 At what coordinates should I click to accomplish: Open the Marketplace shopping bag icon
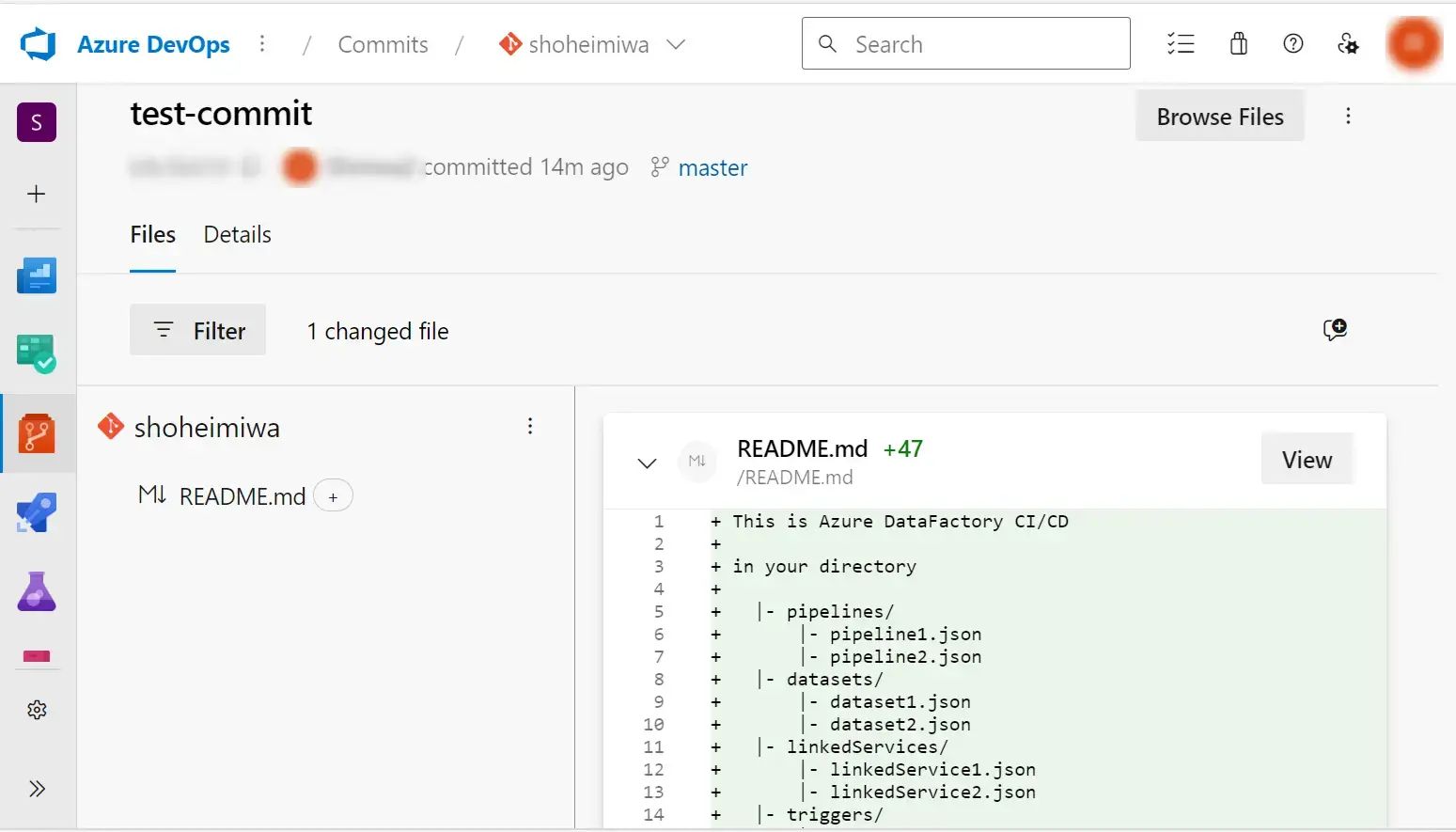pyautogui.click(x=1239, y=43)
